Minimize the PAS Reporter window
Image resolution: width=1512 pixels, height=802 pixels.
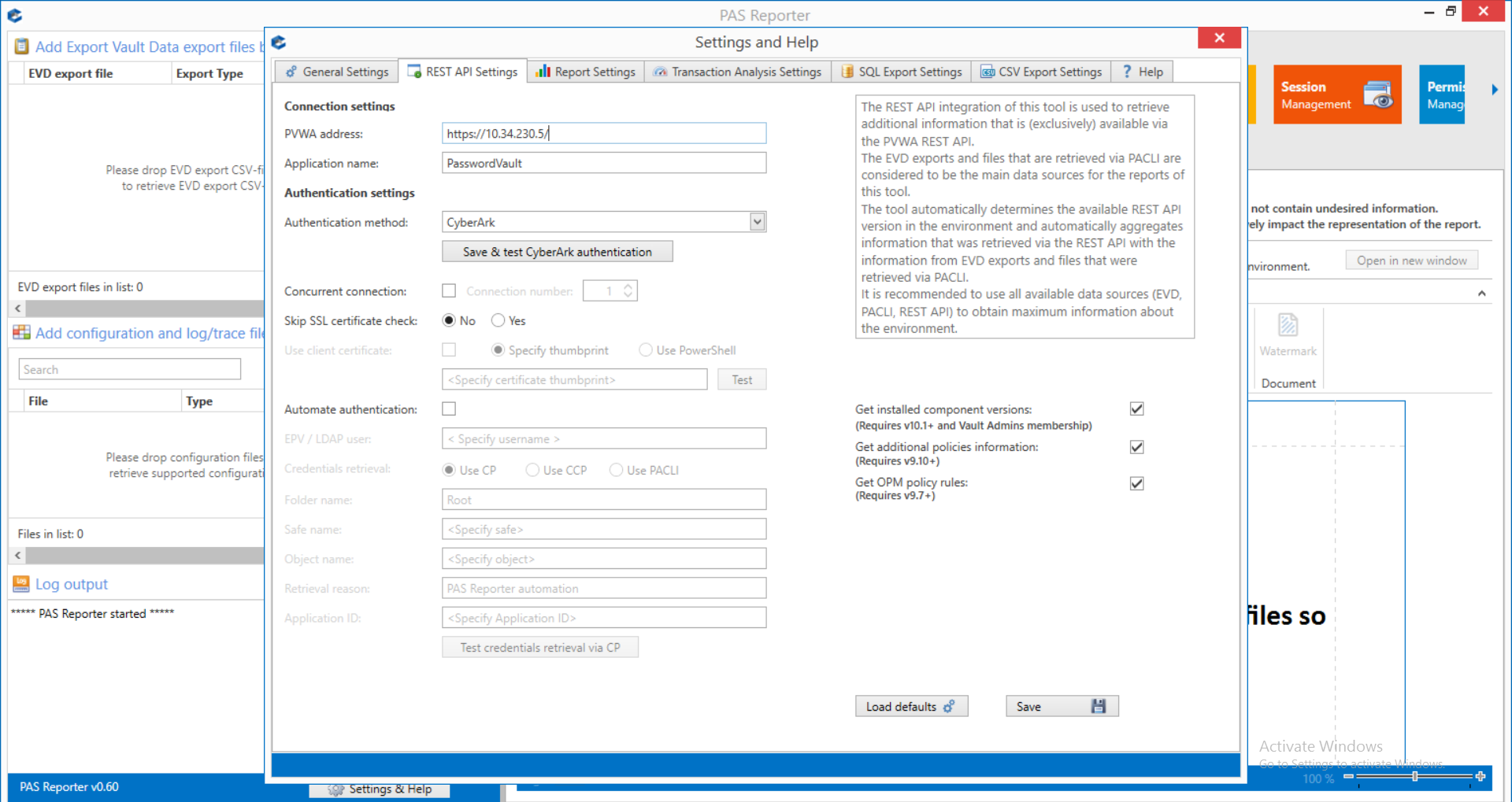pos(1429,11)
